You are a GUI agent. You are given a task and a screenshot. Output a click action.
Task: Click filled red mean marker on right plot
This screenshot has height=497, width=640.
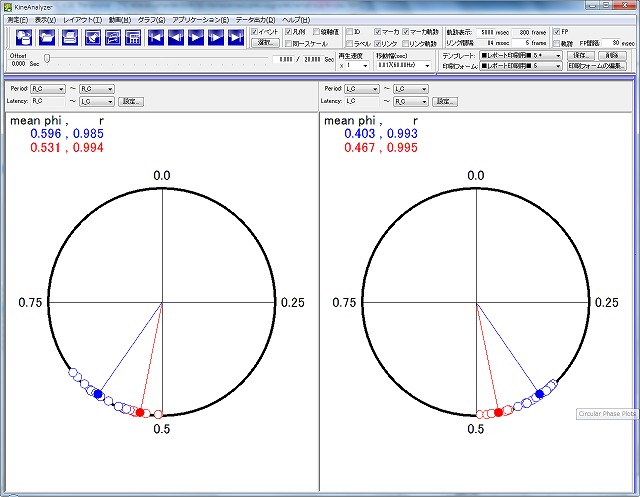pyautogui.click(x=498, y=412)
